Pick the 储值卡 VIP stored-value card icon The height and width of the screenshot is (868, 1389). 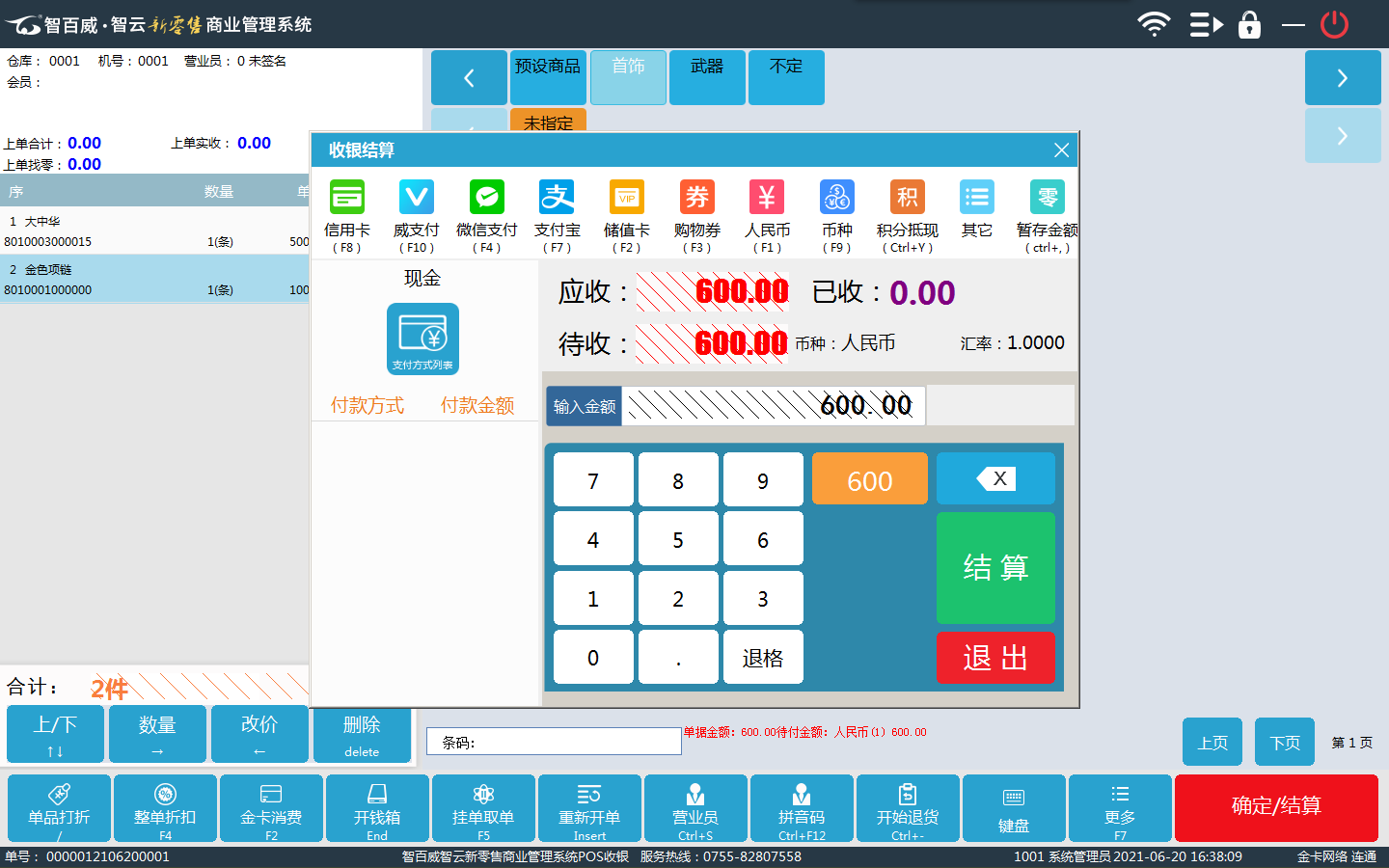tap(626, 199)
